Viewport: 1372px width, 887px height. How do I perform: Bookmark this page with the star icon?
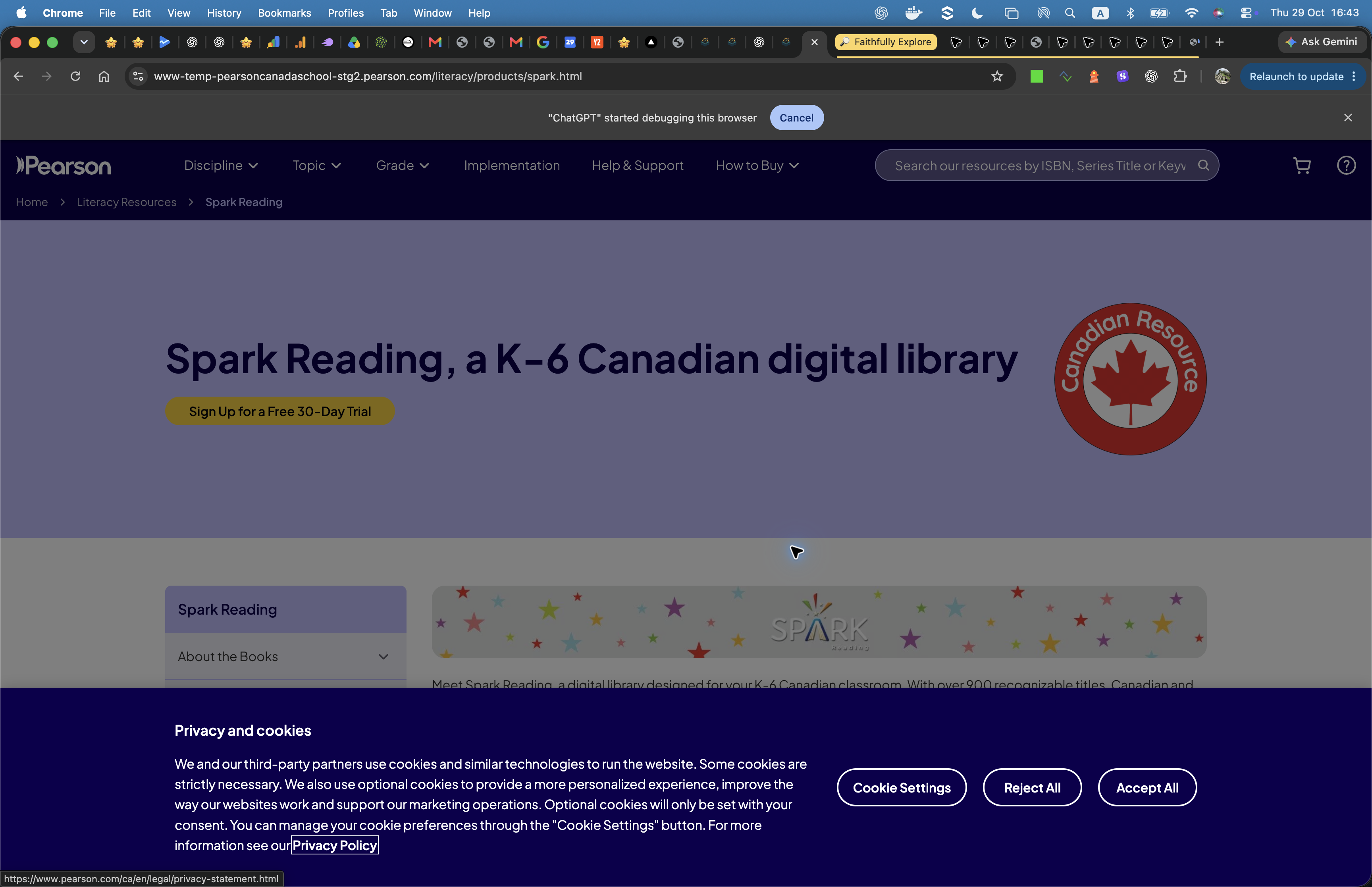997,76
